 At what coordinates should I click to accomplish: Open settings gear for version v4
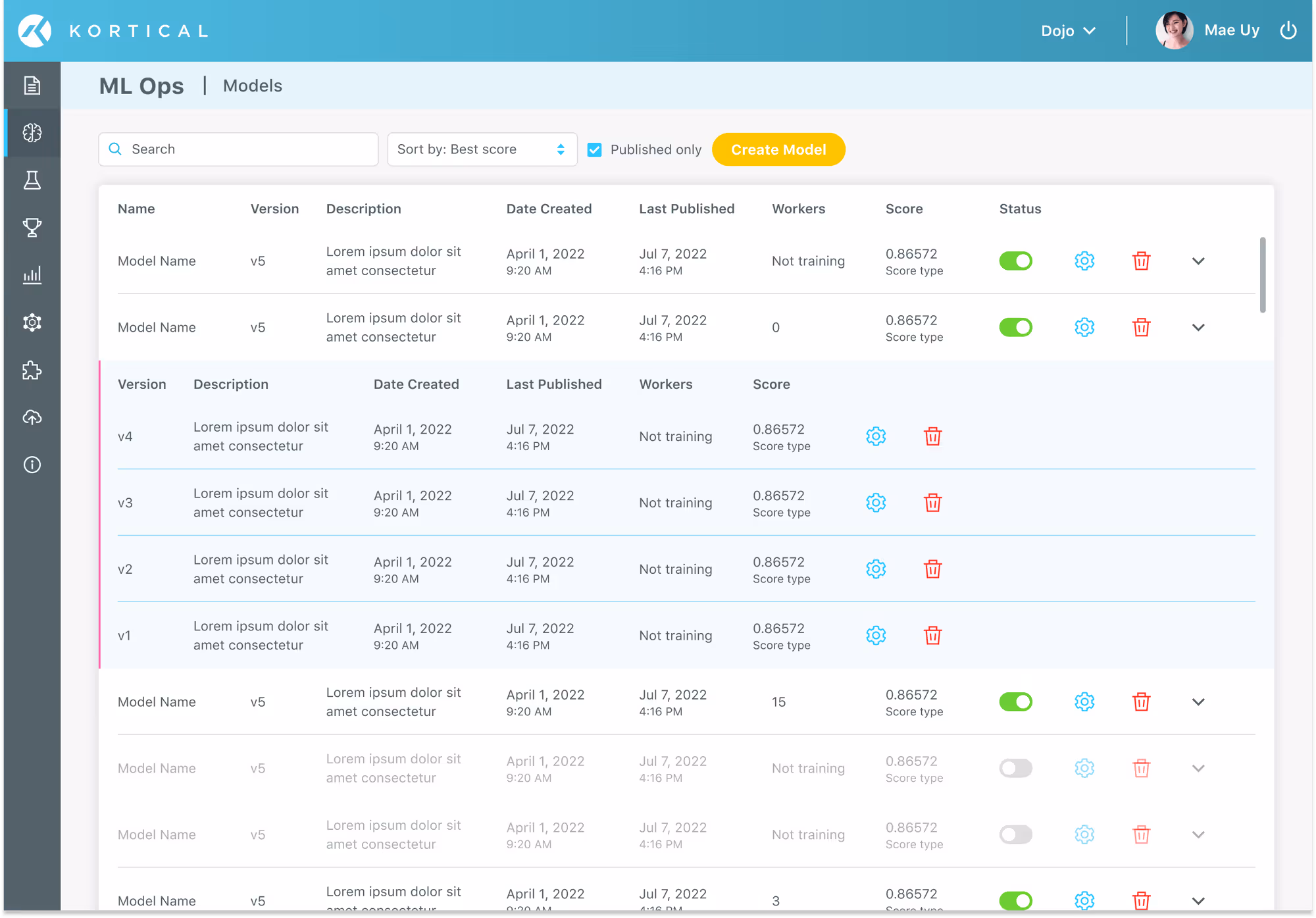click(x=876, y=436)
